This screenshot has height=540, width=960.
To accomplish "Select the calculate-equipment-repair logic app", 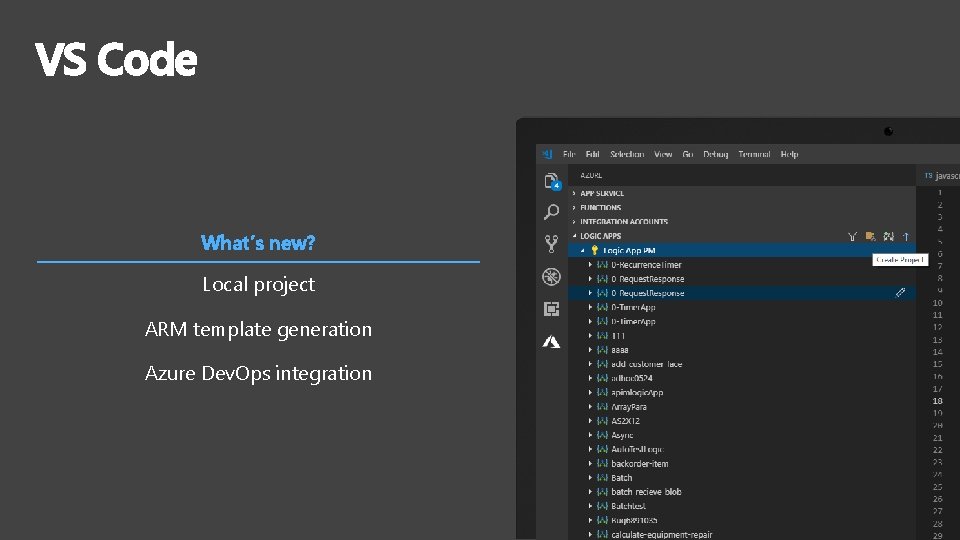I will (x=661, y=534).
